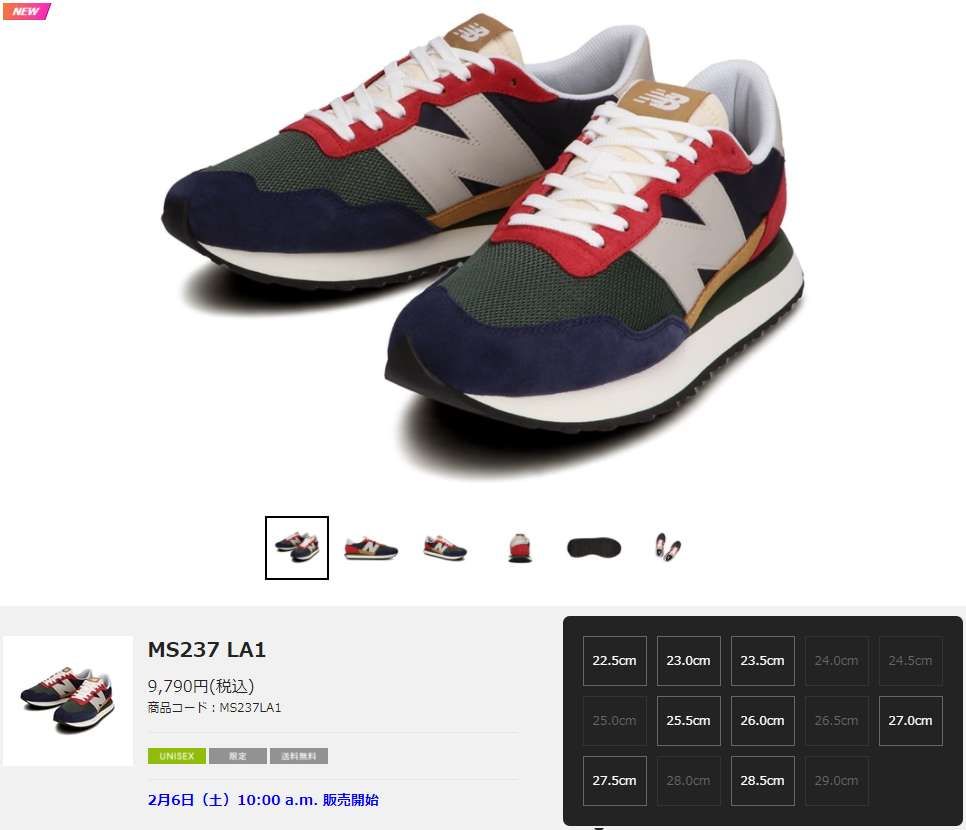Screen dimensions: 966x830
Task: Click the gray 限定 tag
Action: coord(237,756)
